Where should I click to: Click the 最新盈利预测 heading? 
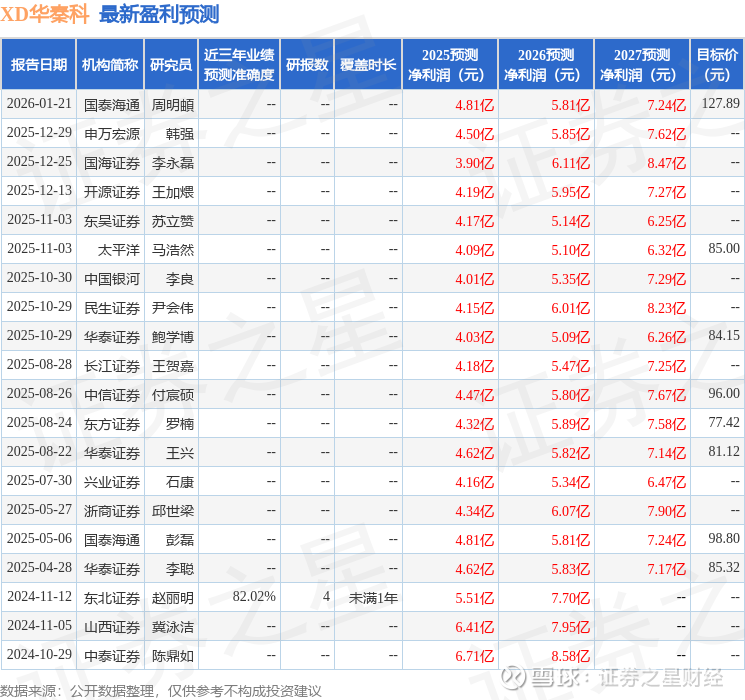[159, 14]
